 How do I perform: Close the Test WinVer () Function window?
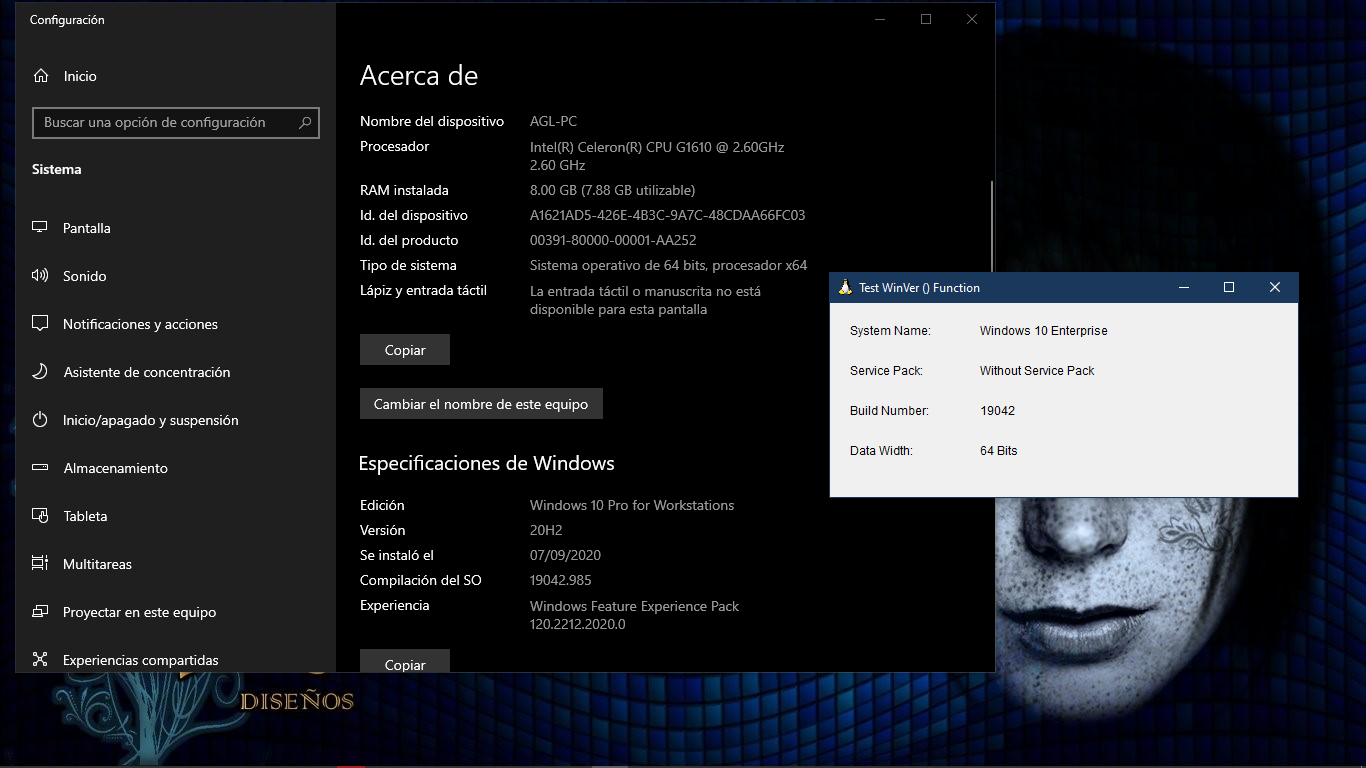tap(1275, 287)
